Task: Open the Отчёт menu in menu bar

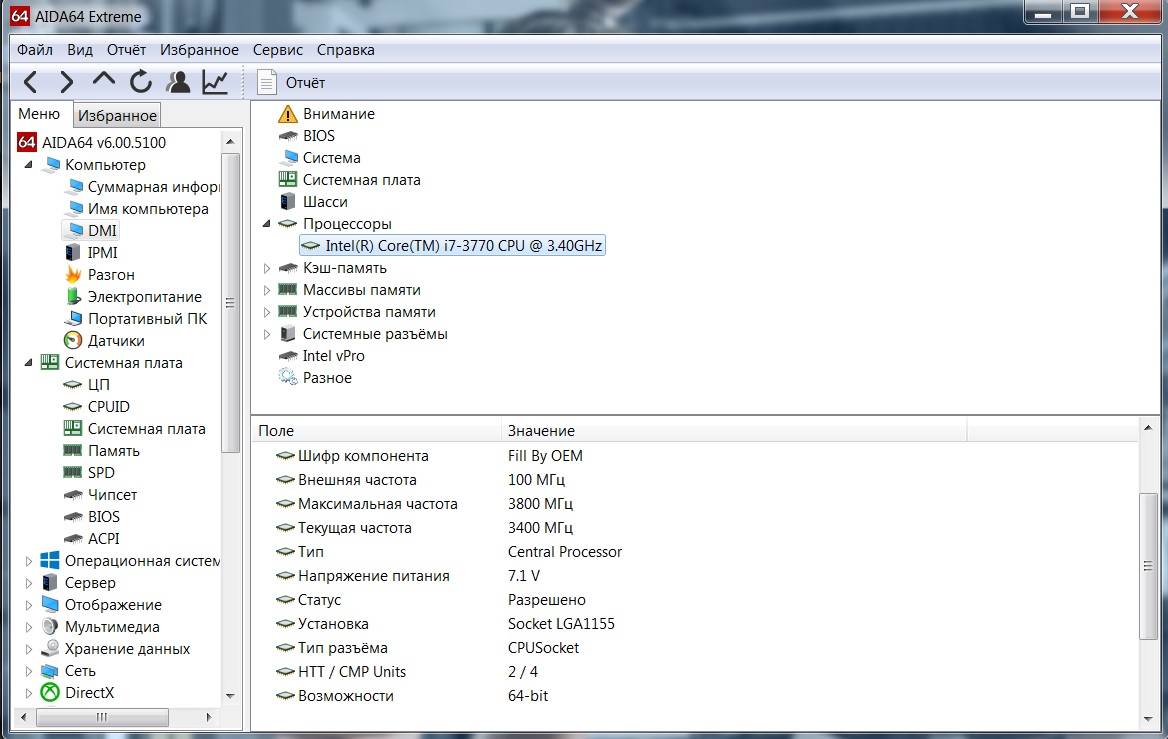Action: (126, 50)
